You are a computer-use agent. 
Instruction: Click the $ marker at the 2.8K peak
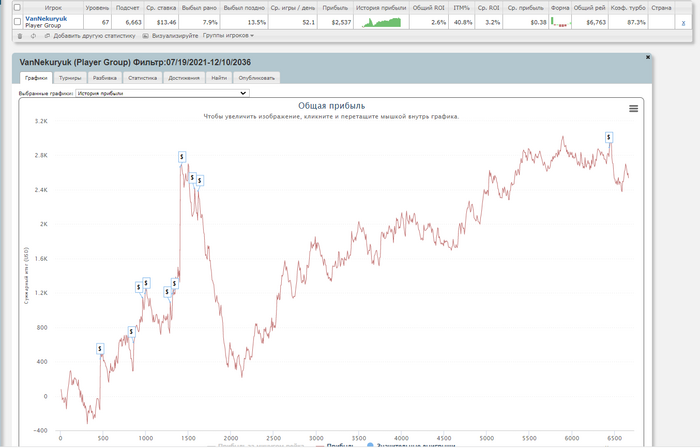[182, 157]
